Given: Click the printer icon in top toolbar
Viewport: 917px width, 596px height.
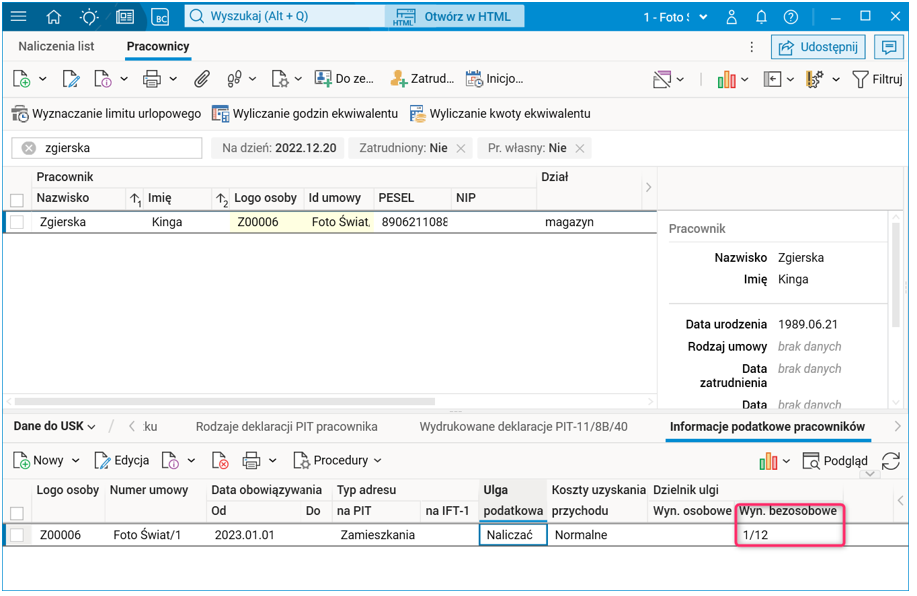Looking at the screenshot, I should coord(152,79).
